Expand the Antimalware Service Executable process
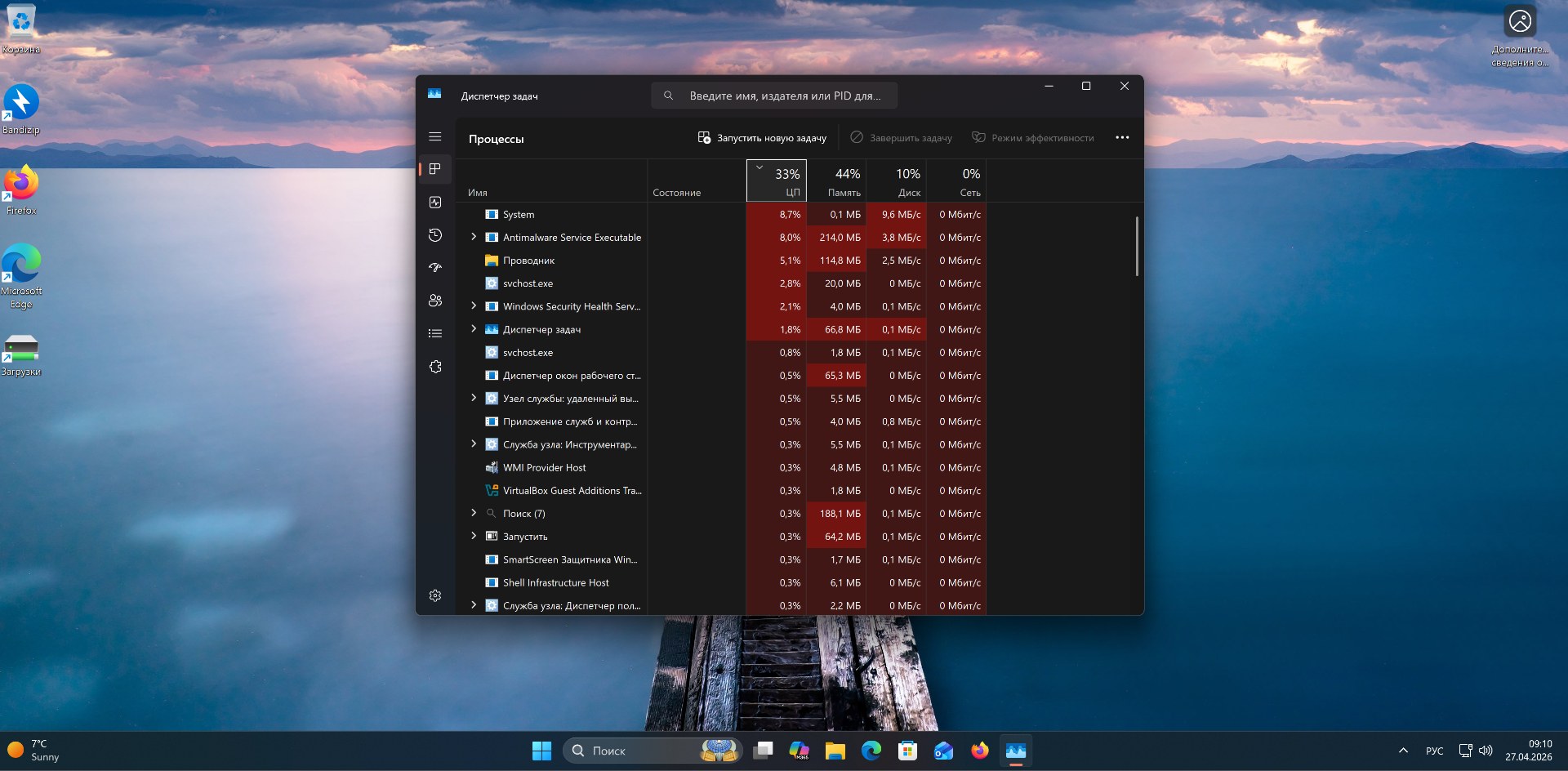Screen dimensions: 1568x771 [x=474, y=237]
